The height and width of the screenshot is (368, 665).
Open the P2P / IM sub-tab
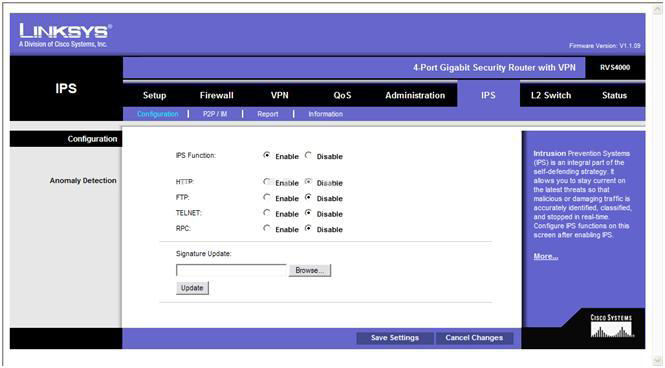coord(215,114)
